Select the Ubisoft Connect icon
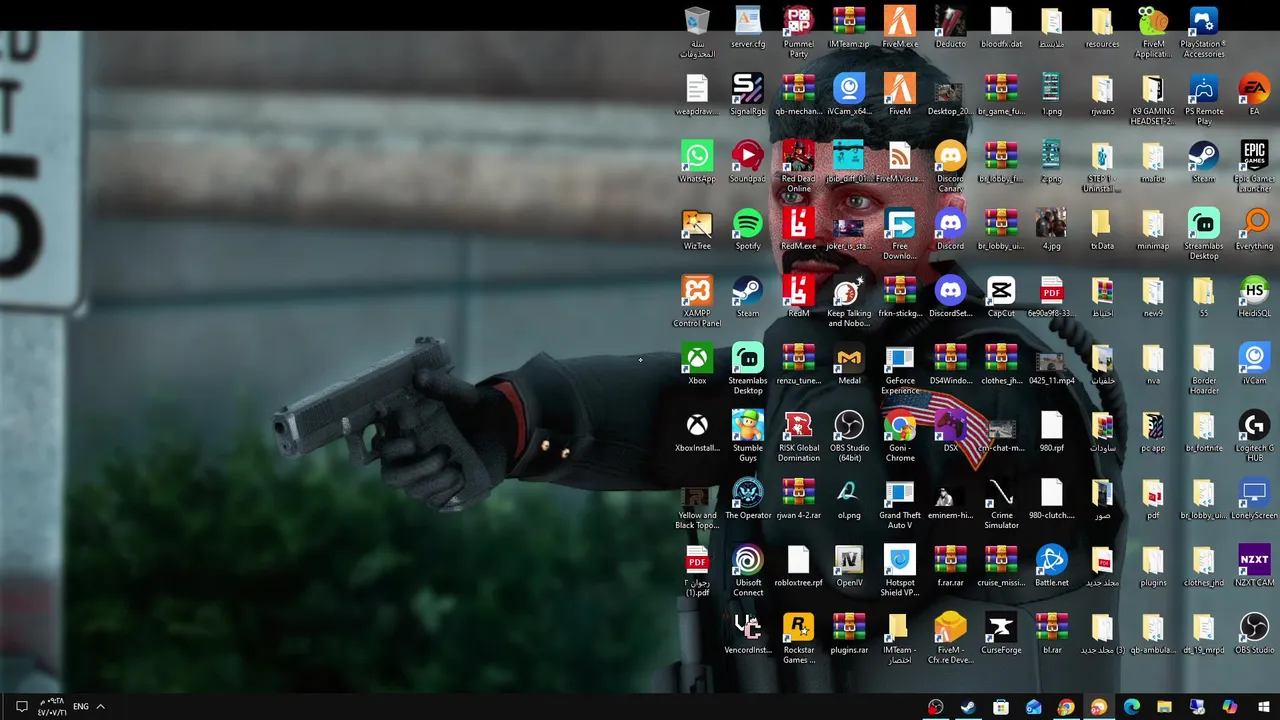 point(748,570)
